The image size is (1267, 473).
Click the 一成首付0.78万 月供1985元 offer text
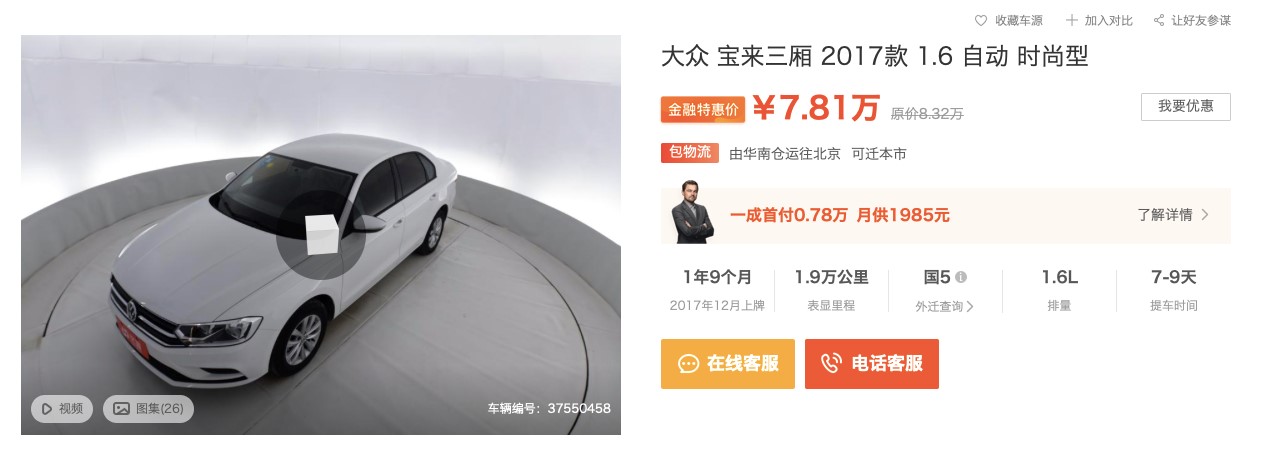click(840, 215)
